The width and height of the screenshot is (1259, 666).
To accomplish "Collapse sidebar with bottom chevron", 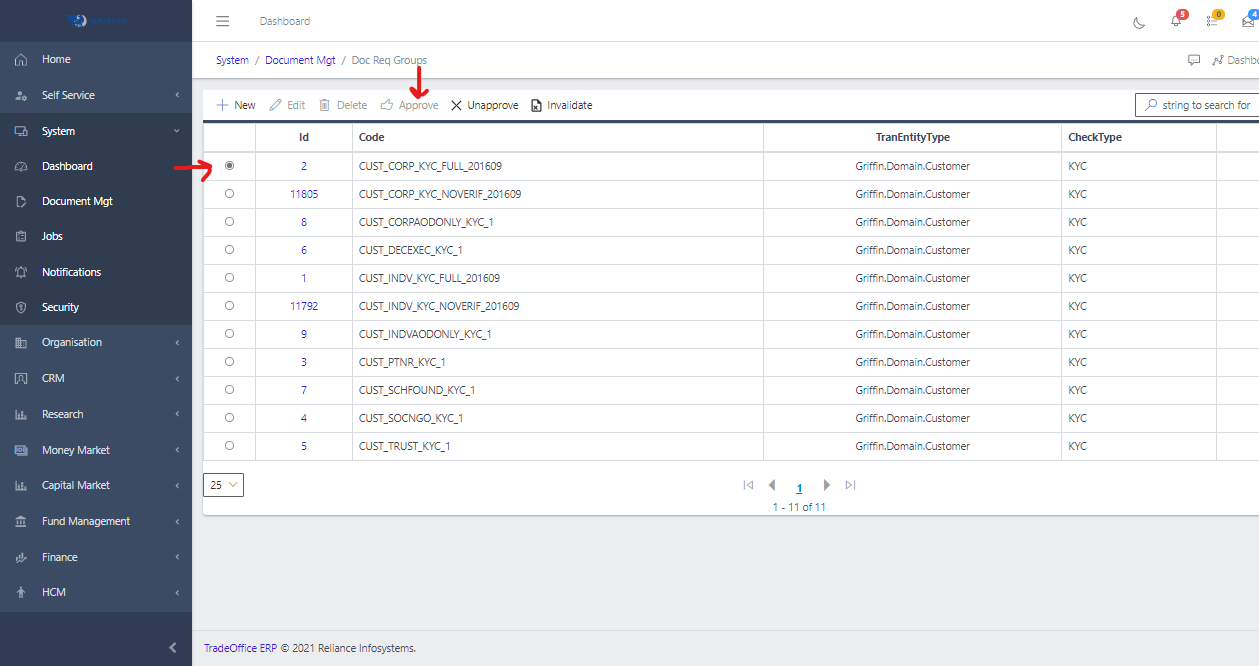I will [x=173, y=648].
